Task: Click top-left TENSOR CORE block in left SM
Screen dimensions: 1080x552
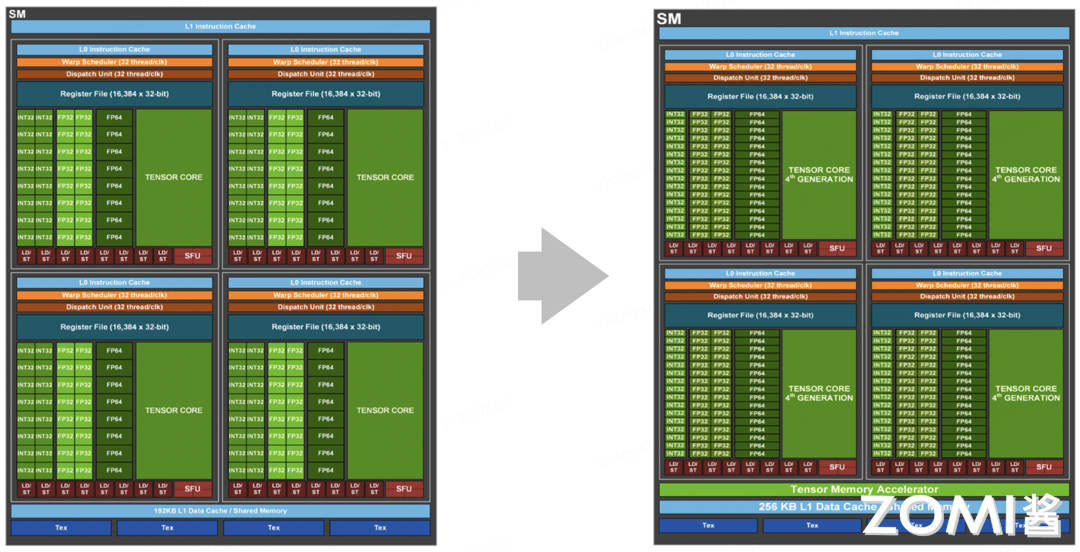Action: 174,177
